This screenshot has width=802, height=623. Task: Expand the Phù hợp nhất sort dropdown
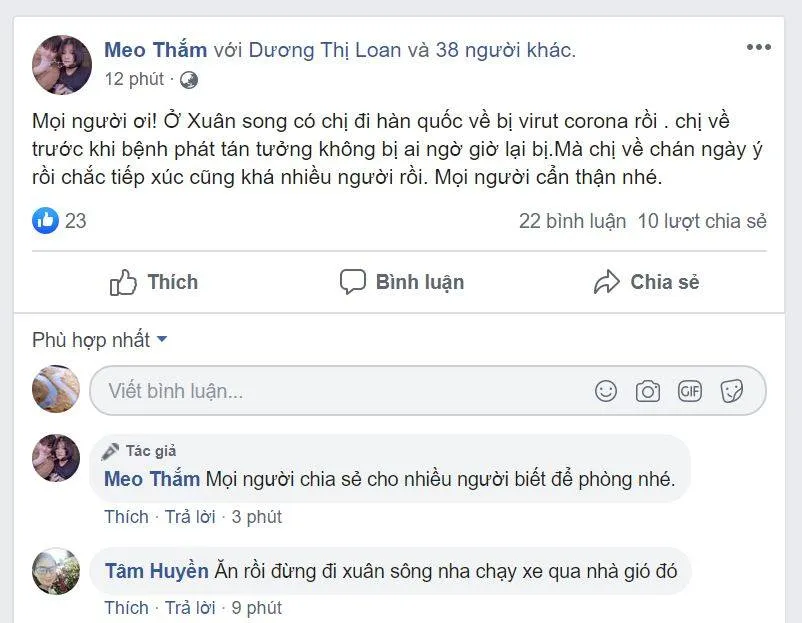(100, 340)
